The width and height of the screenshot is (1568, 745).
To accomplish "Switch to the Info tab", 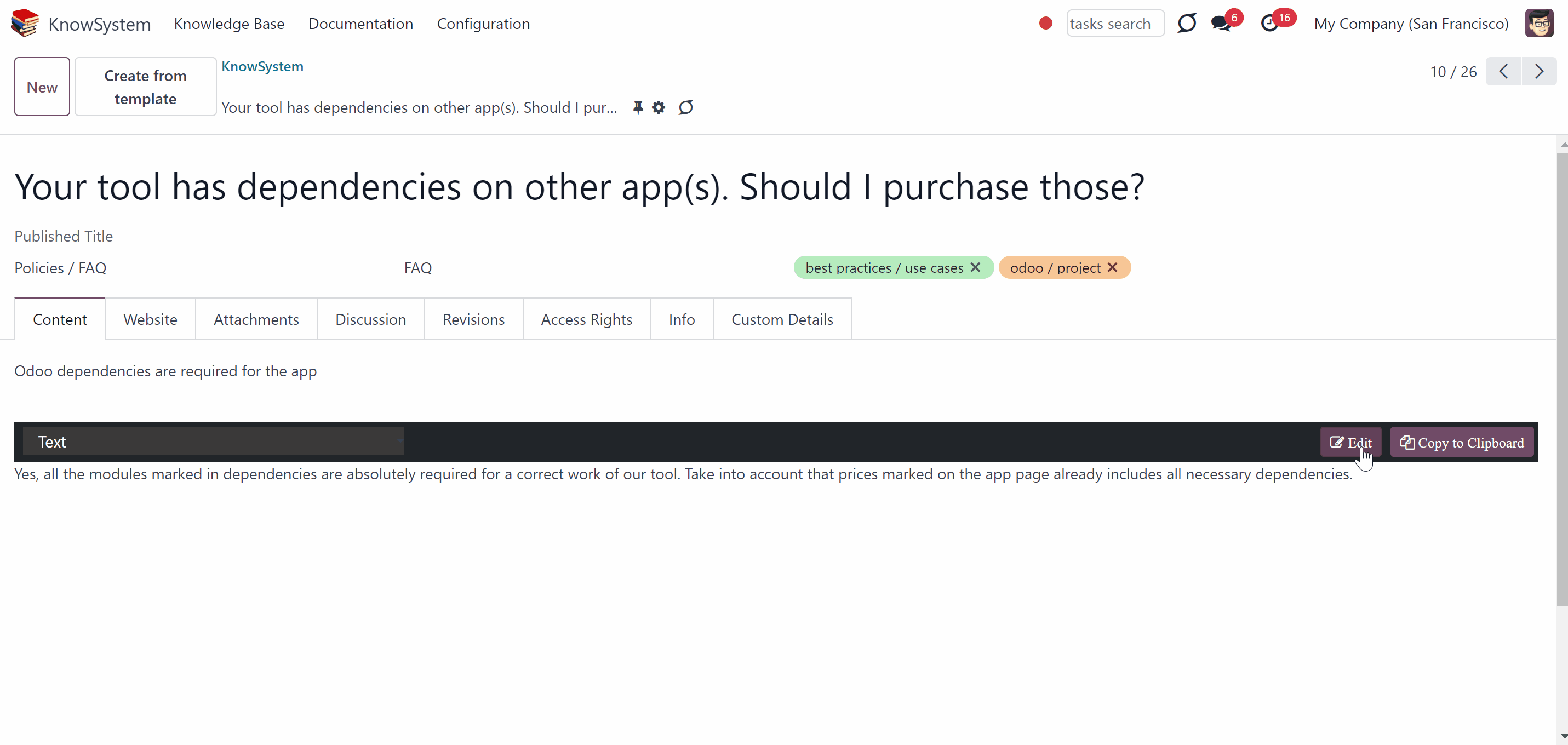I will point(682,319).
